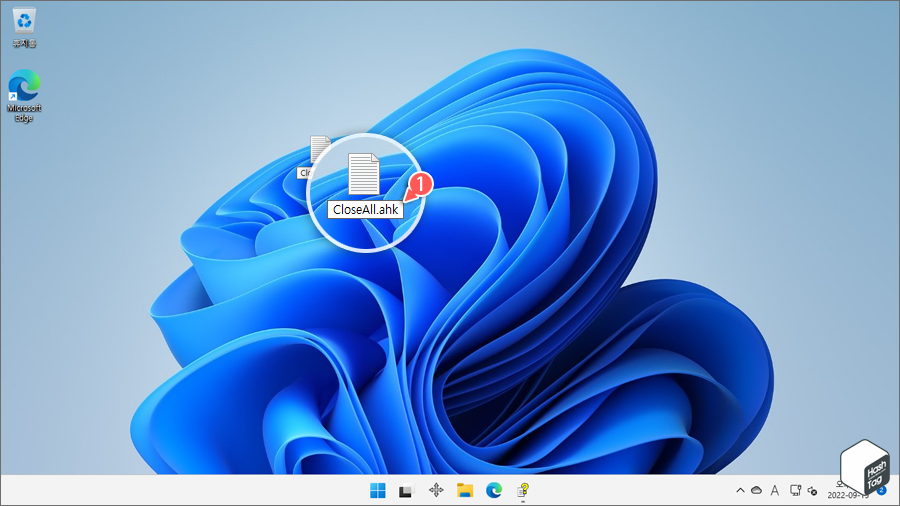Click the four-arrow move app in taskbar

click(x=436, y=490)
